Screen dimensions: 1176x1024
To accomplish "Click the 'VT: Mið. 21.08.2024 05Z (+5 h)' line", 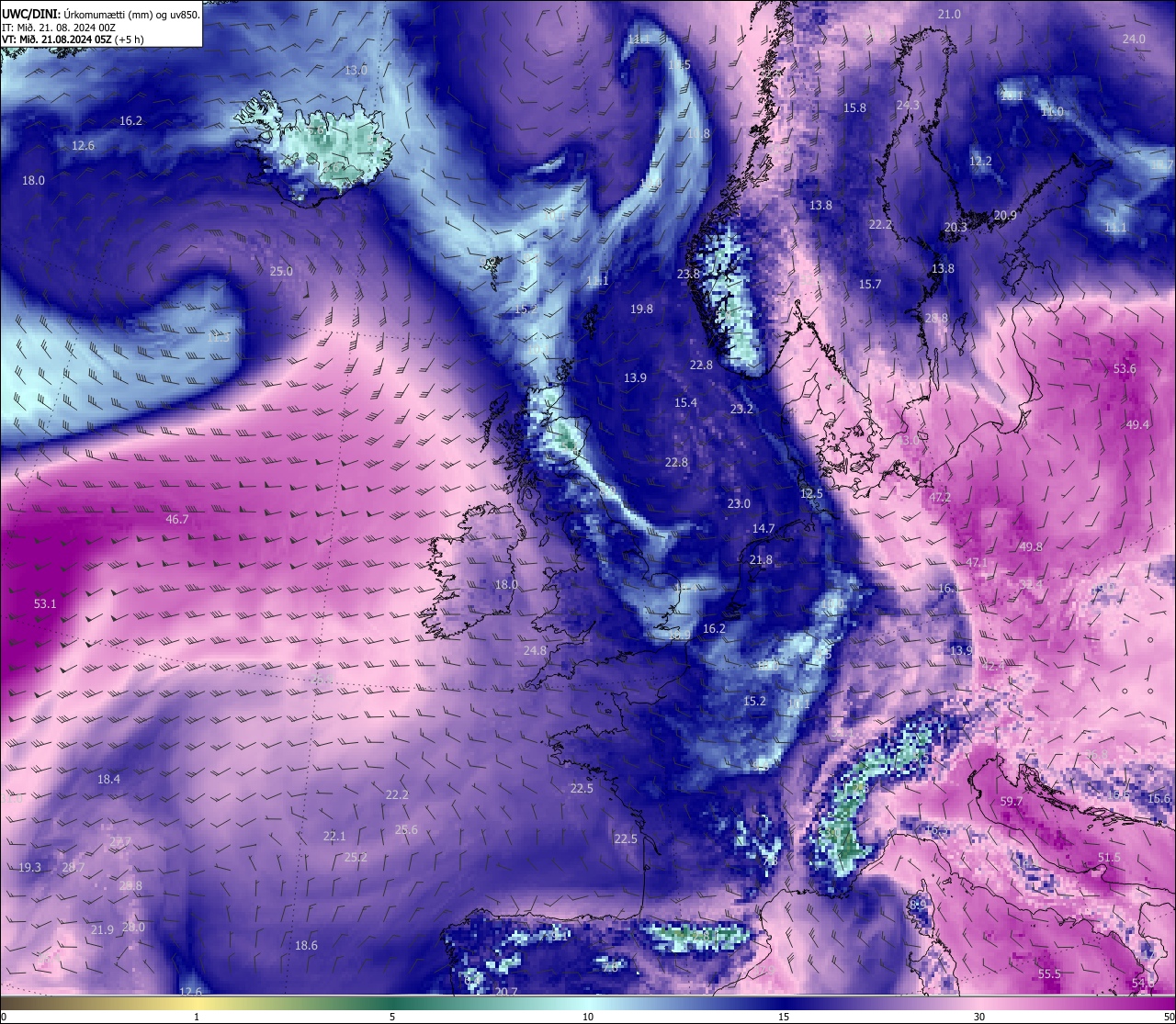I will coord(72,39).
